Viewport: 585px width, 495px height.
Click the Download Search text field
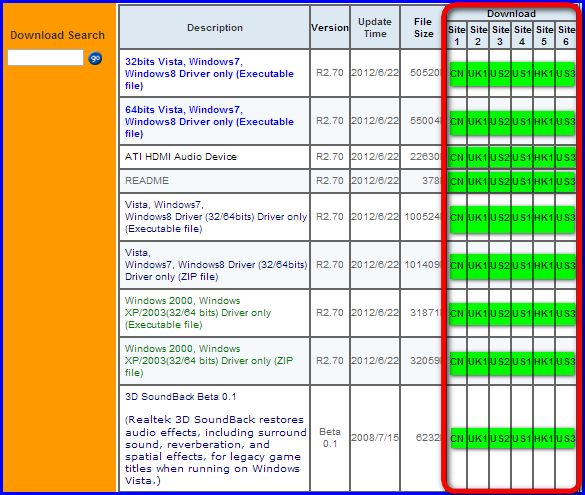coord(46,58)
